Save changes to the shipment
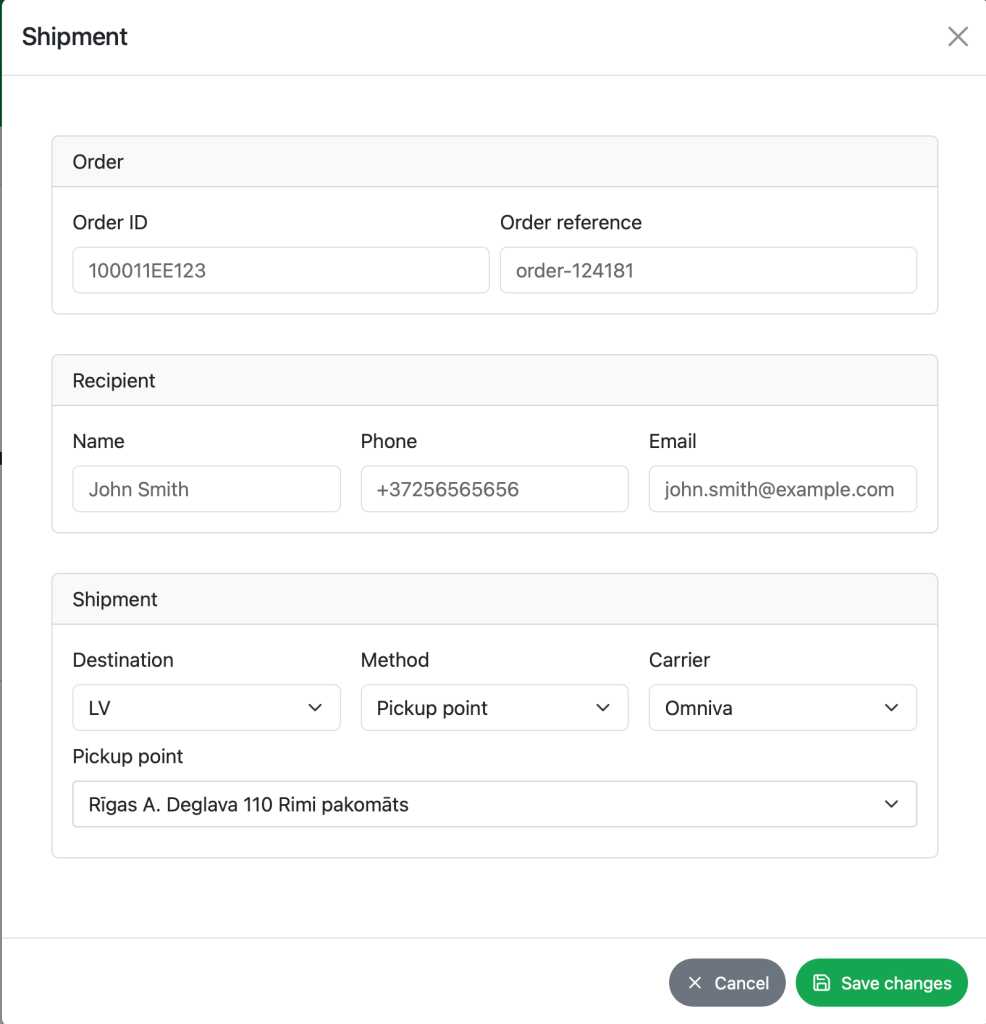Viewport: 986px width, 1024px height. 882,982
